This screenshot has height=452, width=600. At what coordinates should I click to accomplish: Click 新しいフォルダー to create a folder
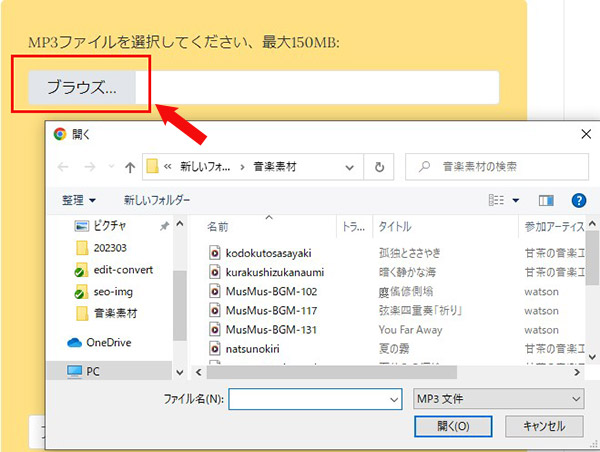[158, 200]
